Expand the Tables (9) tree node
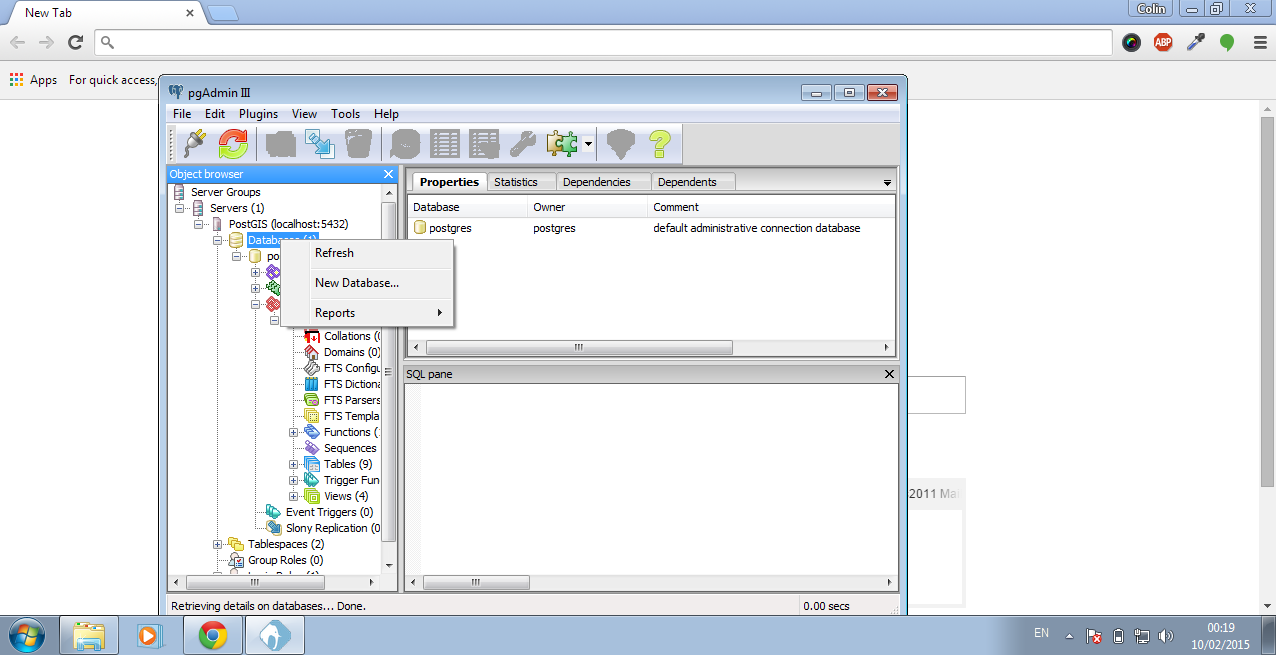Viewport: 1276px width, 655px height. tap(293, 464)
